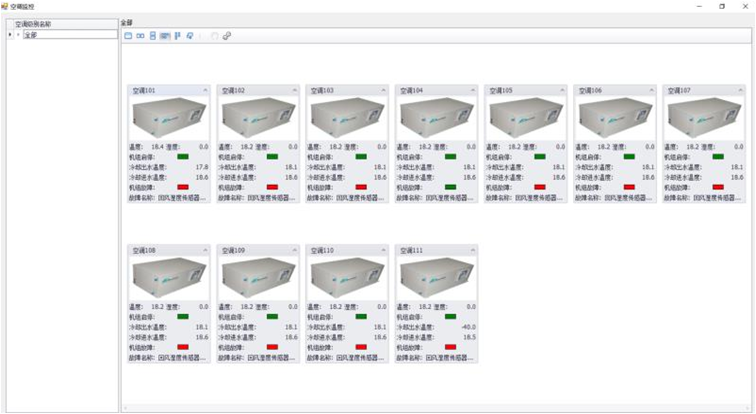Expand the 全部 tree node arrow
This screenshot has height=414, width=756.
tap(17, 35)
